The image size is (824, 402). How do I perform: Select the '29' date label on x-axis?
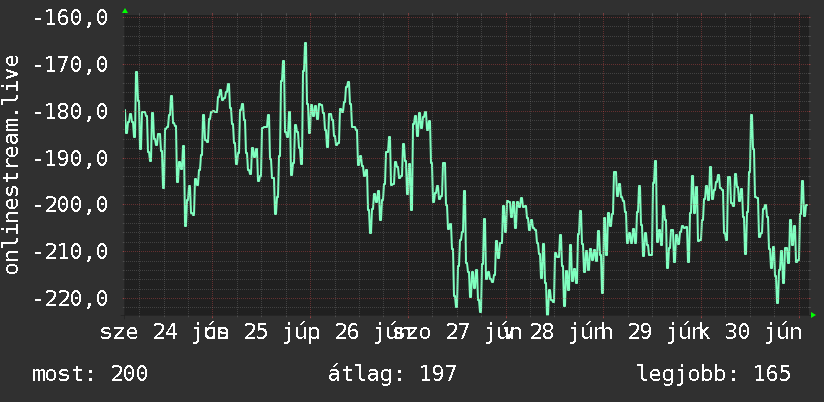point(639,332)
